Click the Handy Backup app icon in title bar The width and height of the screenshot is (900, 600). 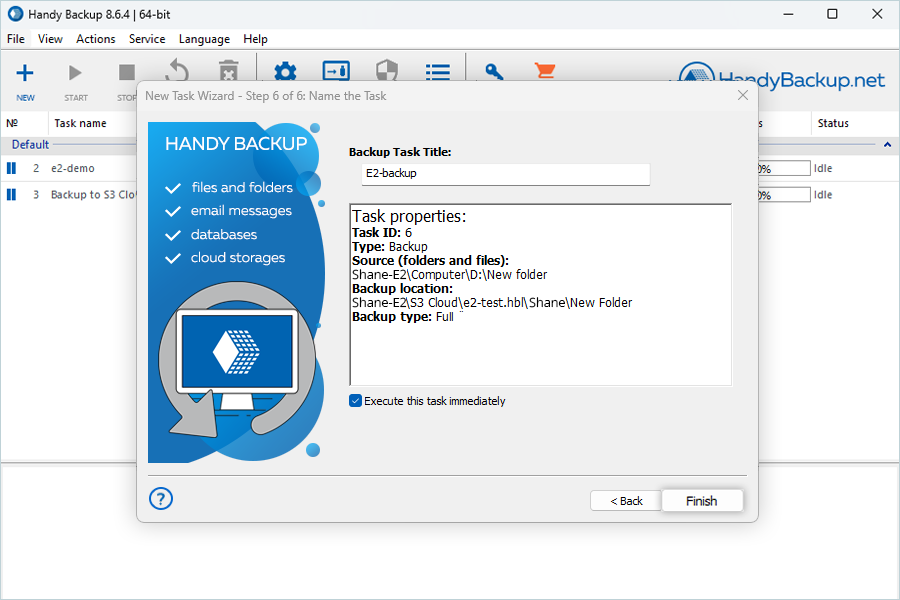click(x=15, y=14)
